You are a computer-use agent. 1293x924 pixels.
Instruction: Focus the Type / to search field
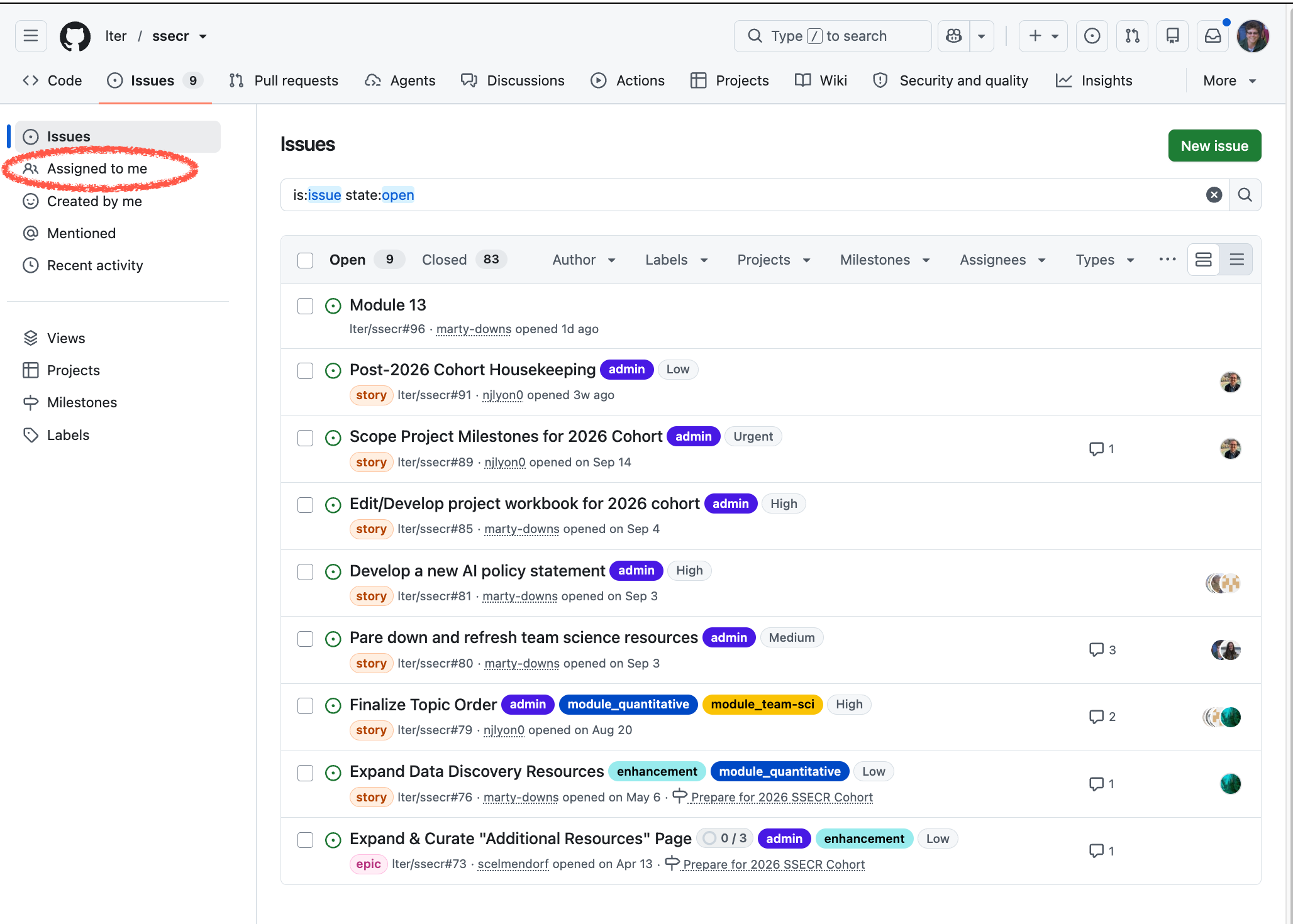coord(833,36)
